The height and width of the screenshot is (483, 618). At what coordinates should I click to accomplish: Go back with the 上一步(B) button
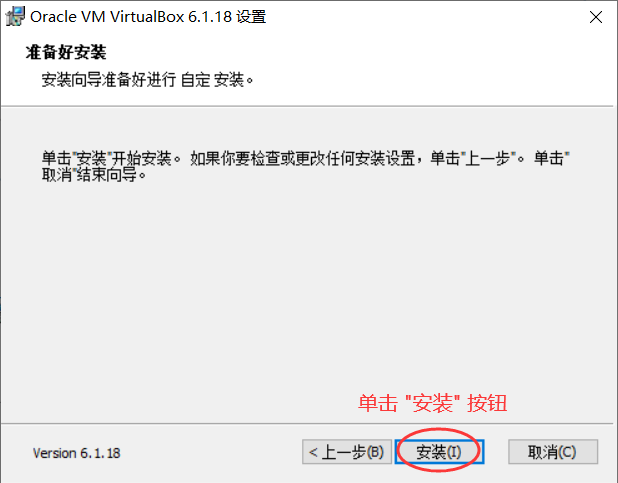[x=347, y=452]
